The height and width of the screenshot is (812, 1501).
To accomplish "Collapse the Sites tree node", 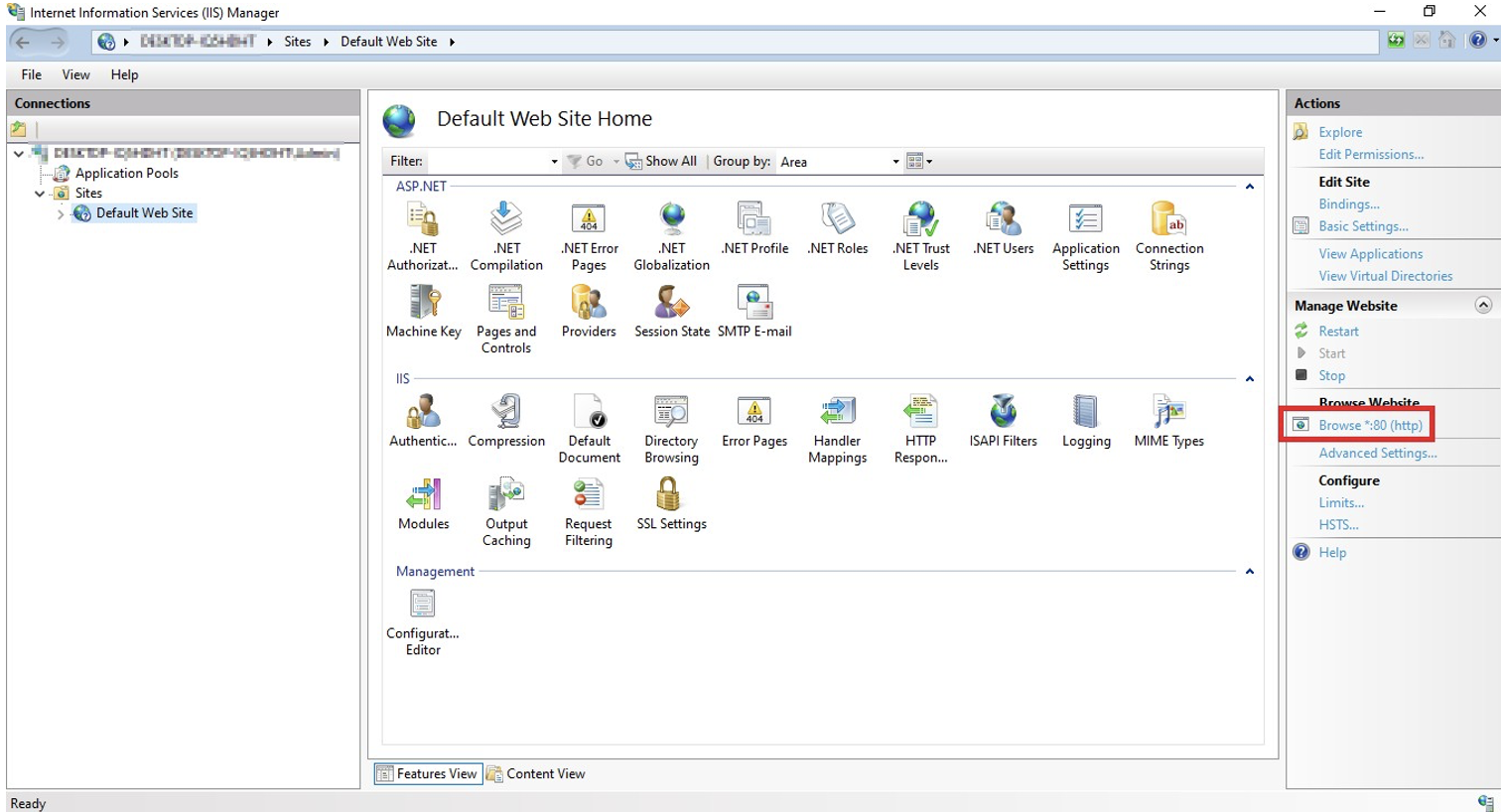I will [x=40, y=194].
